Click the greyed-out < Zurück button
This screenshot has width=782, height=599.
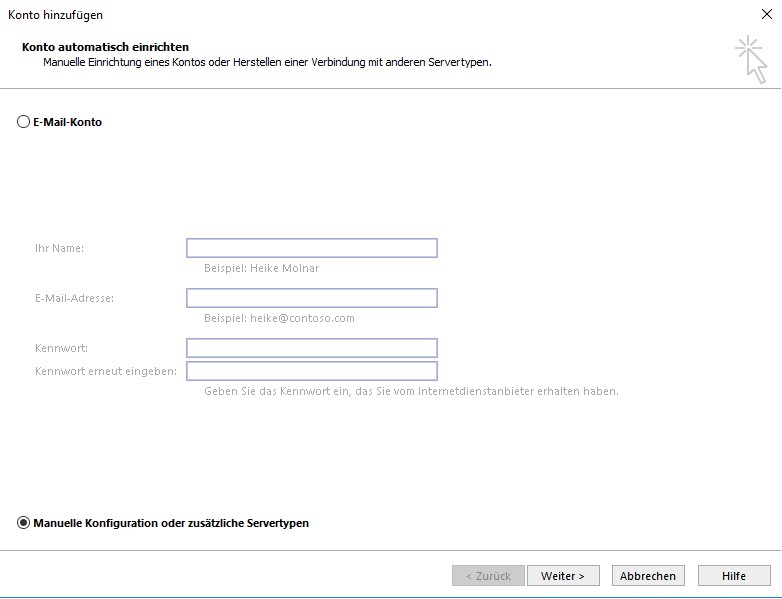point(487,576)
